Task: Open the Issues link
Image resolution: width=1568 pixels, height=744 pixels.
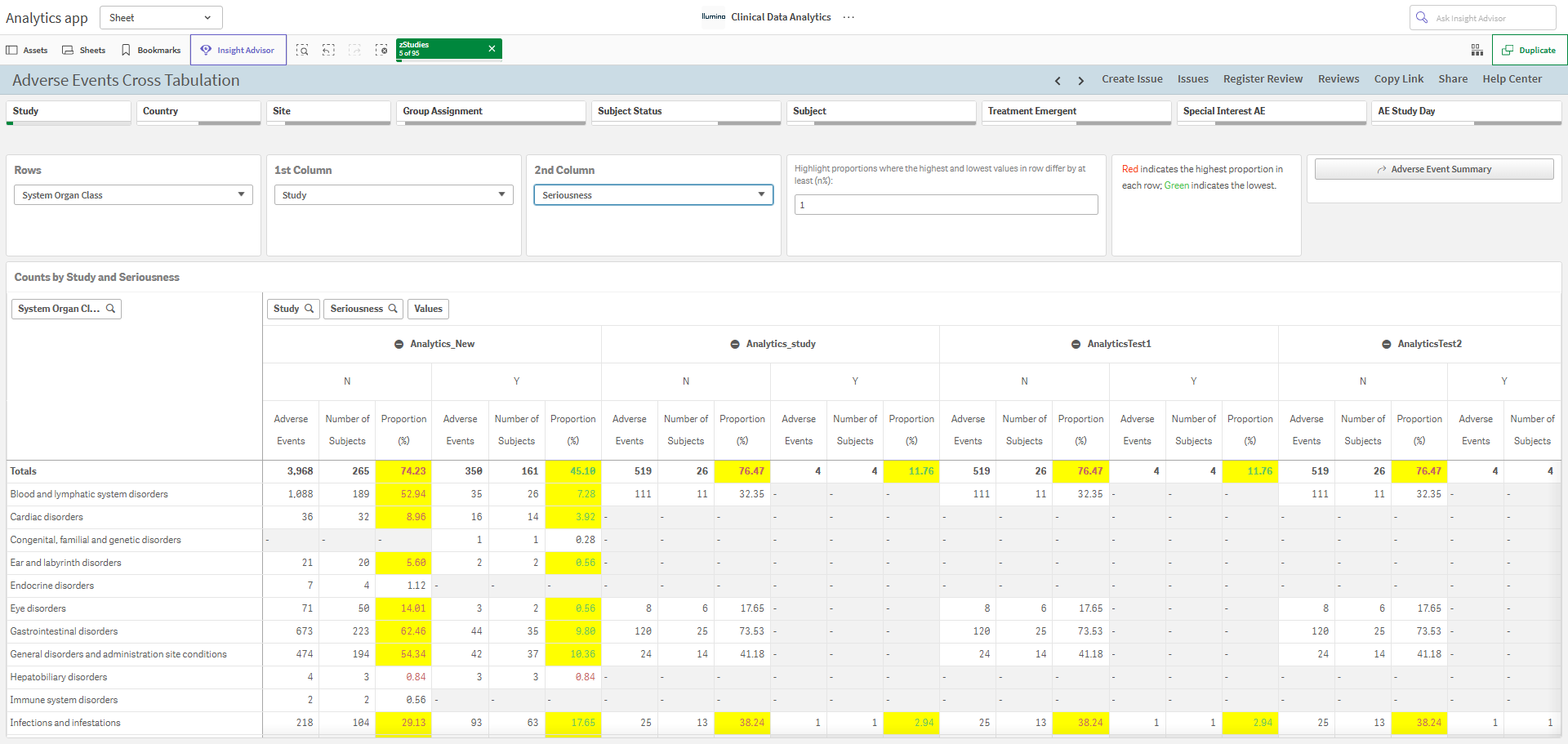Action: pos(1192,79)
